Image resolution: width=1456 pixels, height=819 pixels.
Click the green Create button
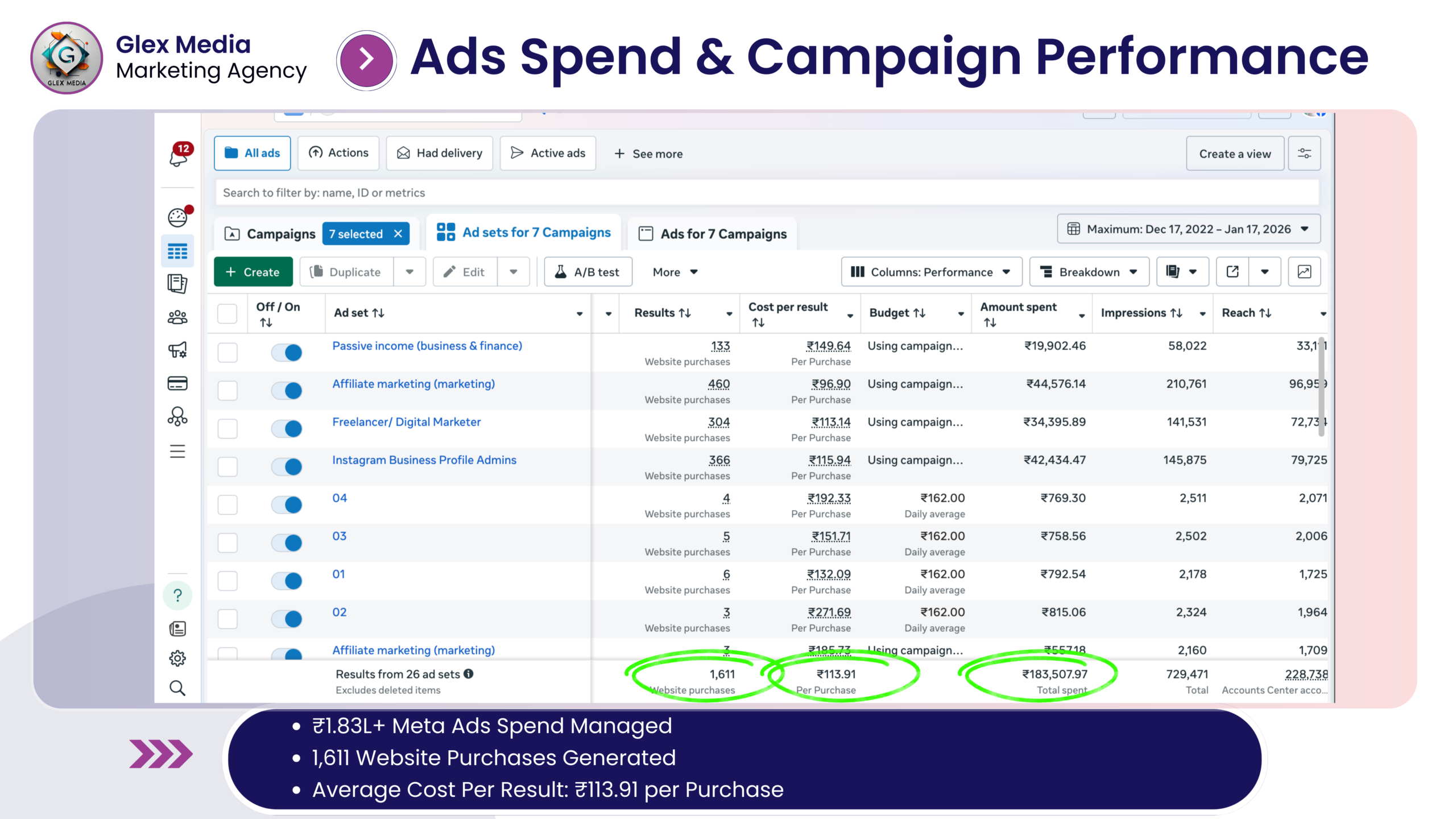[253, 272]
